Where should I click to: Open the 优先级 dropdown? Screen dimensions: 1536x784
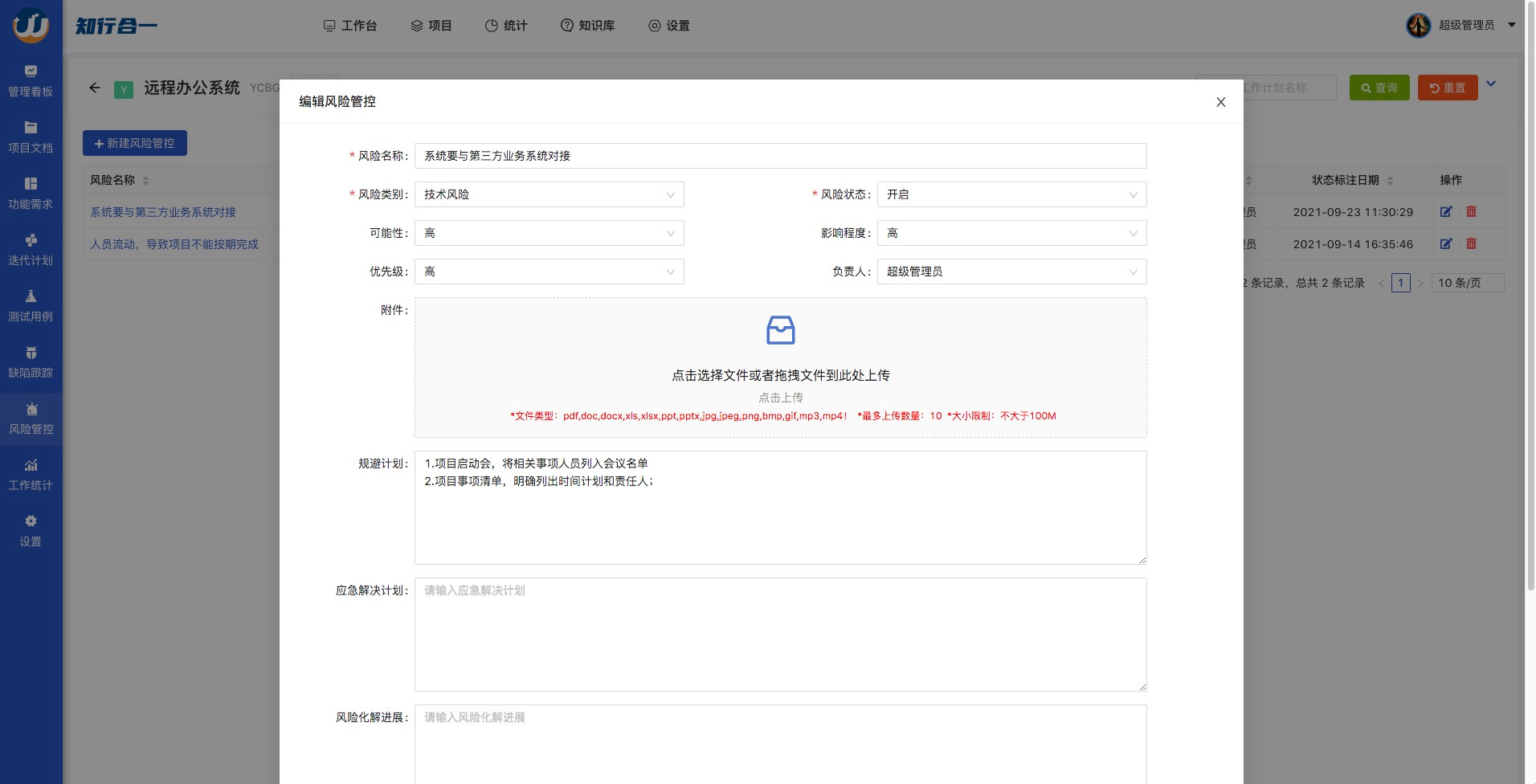tap(549, 272)
